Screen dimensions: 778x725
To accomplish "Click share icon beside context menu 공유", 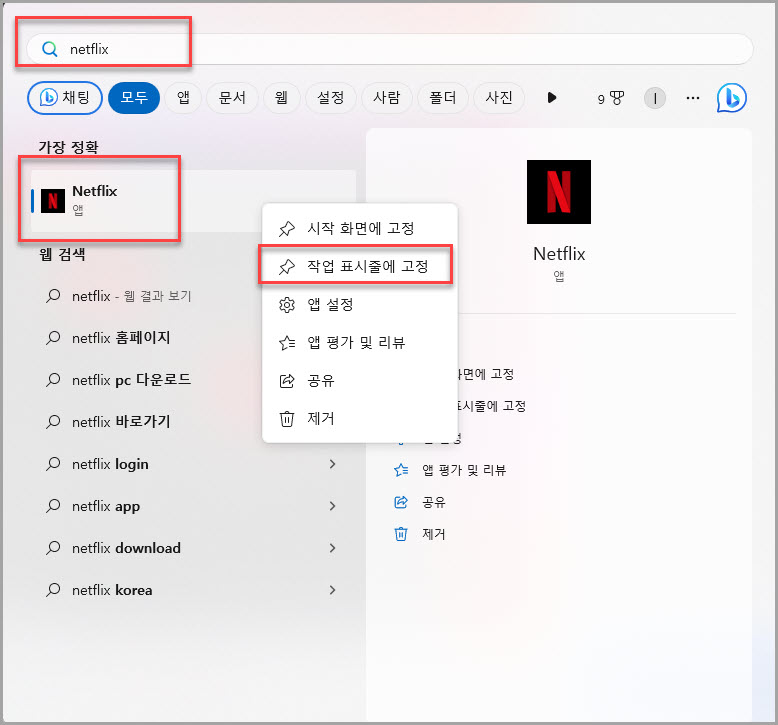I will [x=287, y=381].
